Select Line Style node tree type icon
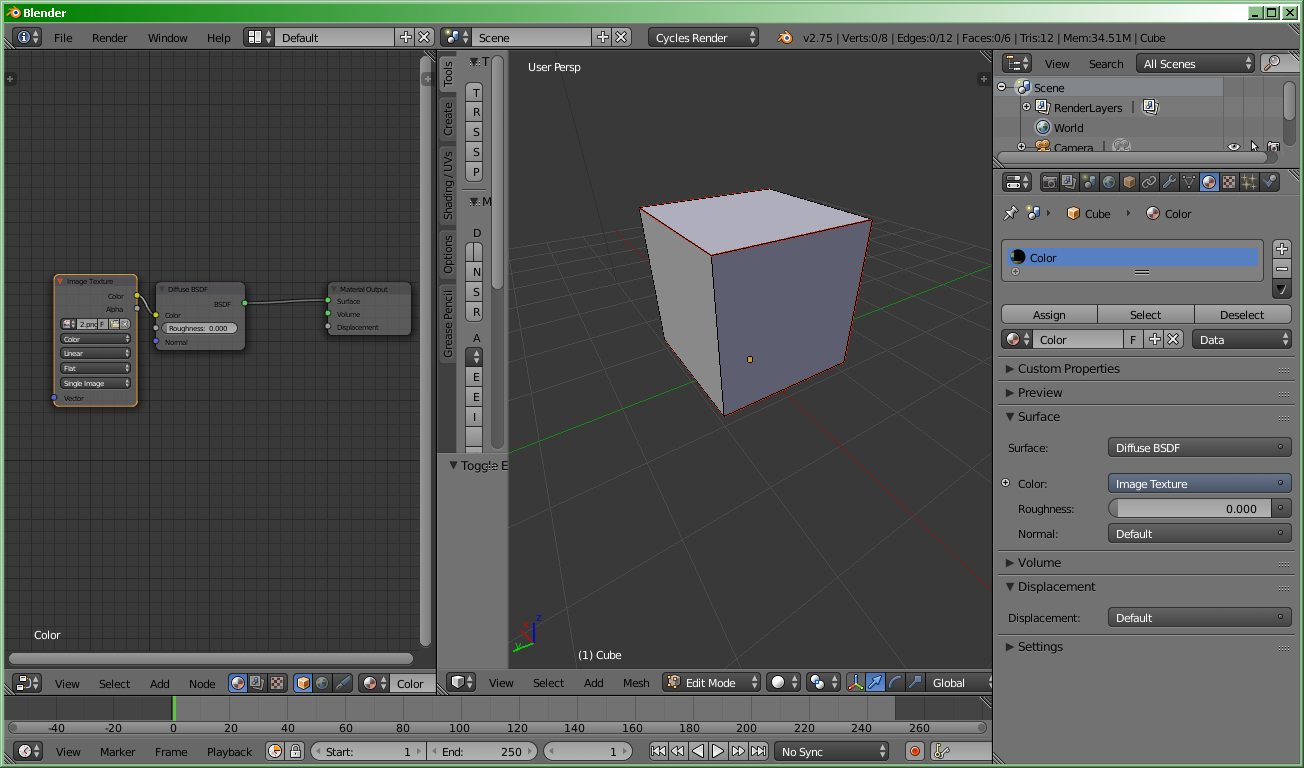Viewport: 1304px width, 768px height. click(342, 683)
